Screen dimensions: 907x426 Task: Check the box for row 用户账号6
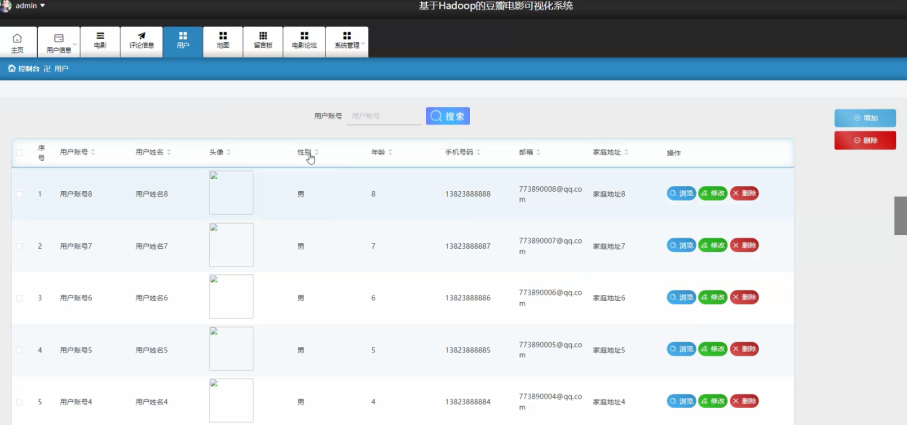coord(19,298)
